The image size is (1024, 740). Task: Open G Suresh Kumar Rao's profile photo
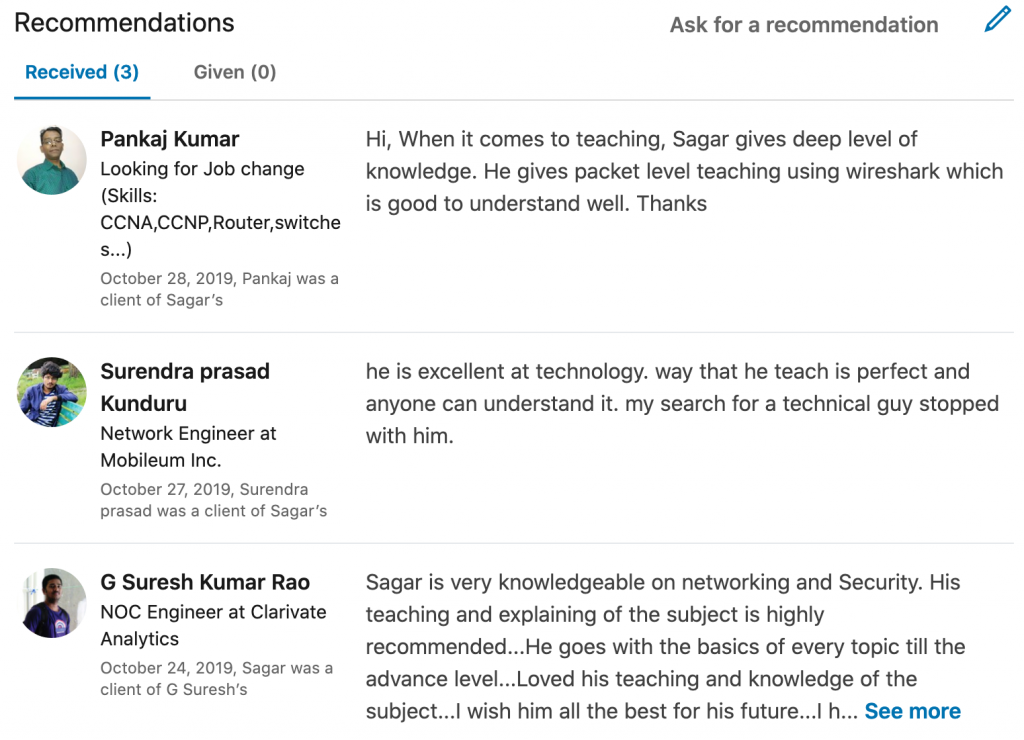(52, 603)
